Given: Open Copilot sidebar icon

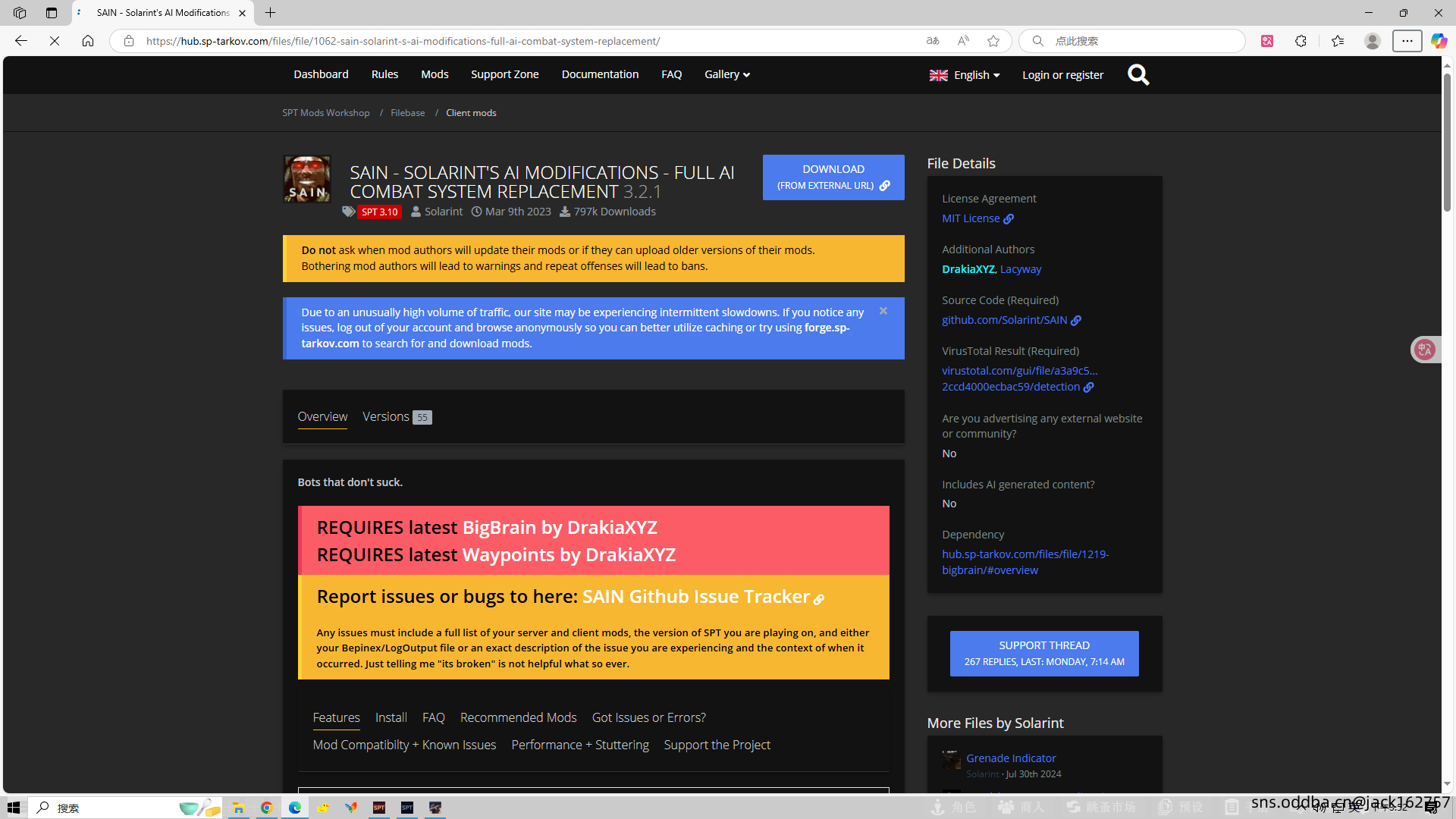Looking at the screenshot, I should (x=1439, y=41).
